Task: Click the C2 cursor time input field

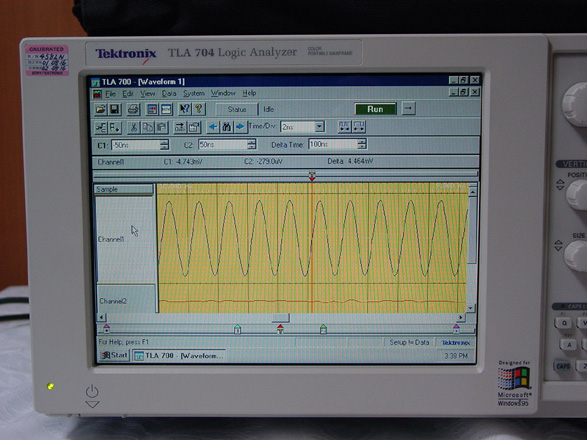Action: pos(223,145)
